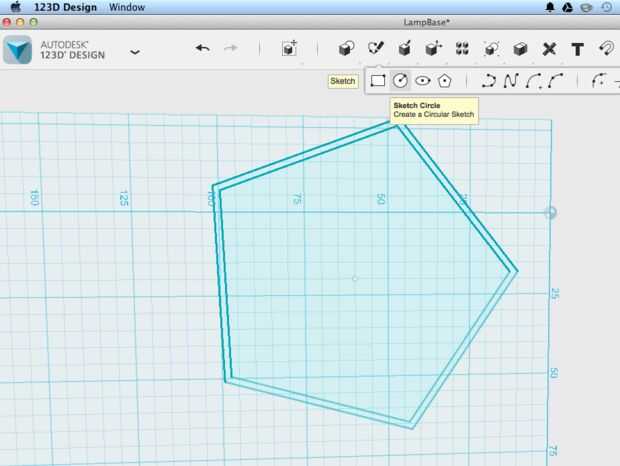Image resolution: width=620 pixels, height=466 pixels.
Task: Select the Polyline sketch tool
Action: click(x=488, y=81)
